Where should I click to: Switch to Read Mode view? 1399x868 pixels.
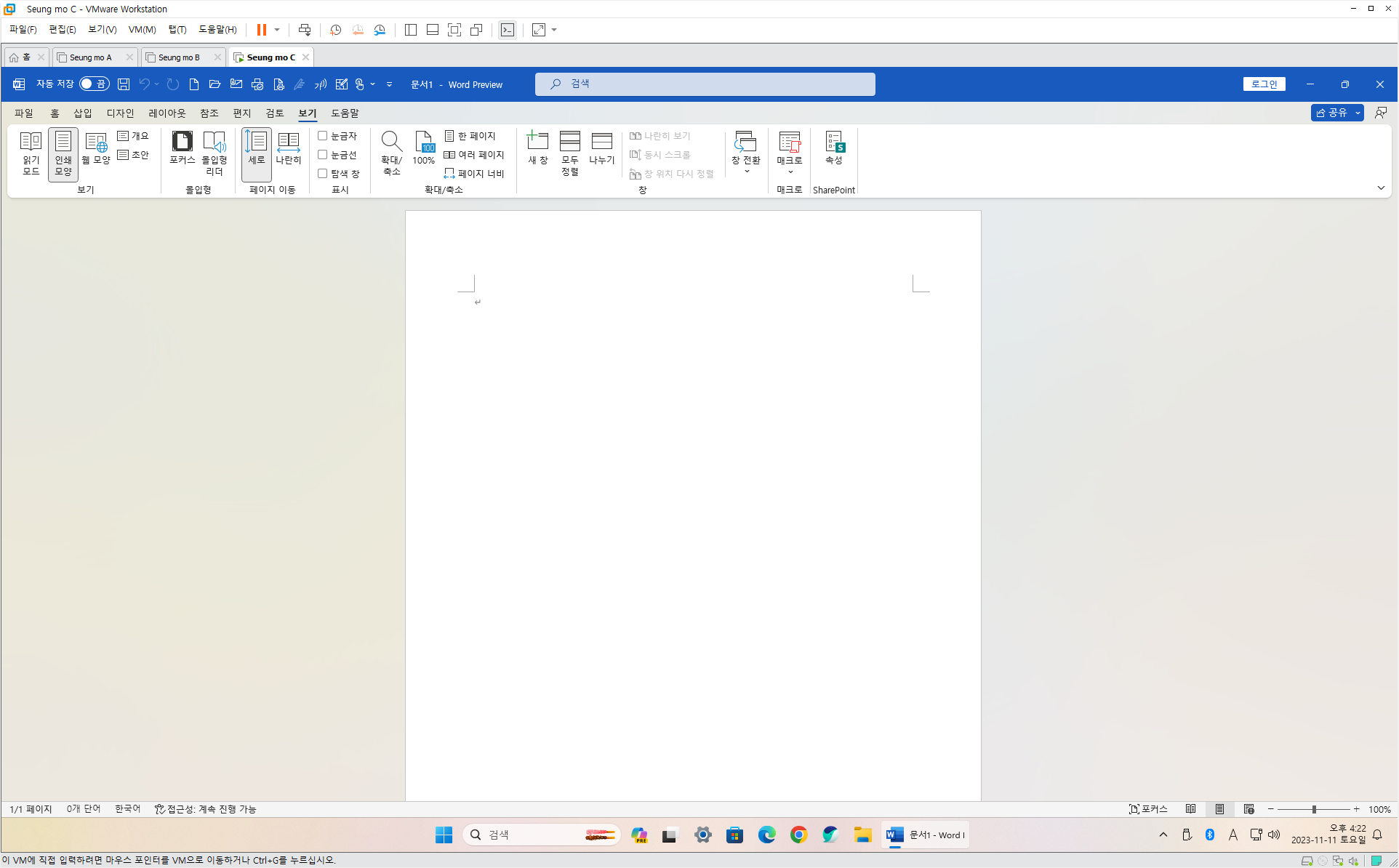(31, 153)
